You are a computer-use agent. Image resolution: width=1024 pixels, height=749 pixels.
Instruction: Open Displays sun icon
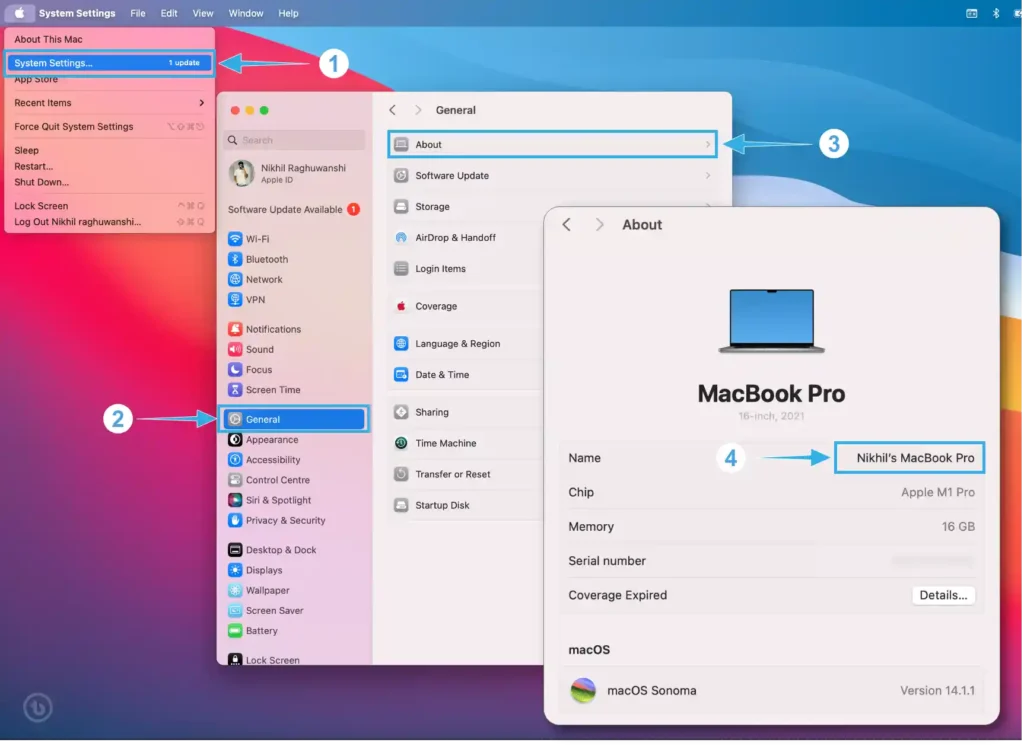235,570
